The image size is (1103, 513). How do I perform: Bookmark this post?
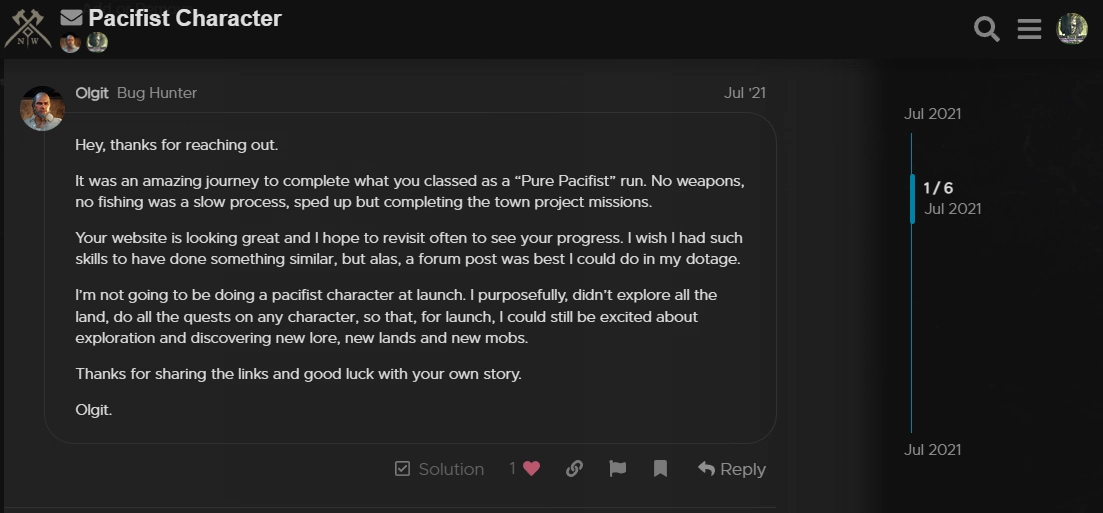pyautogui.click(x=661, y=469)
